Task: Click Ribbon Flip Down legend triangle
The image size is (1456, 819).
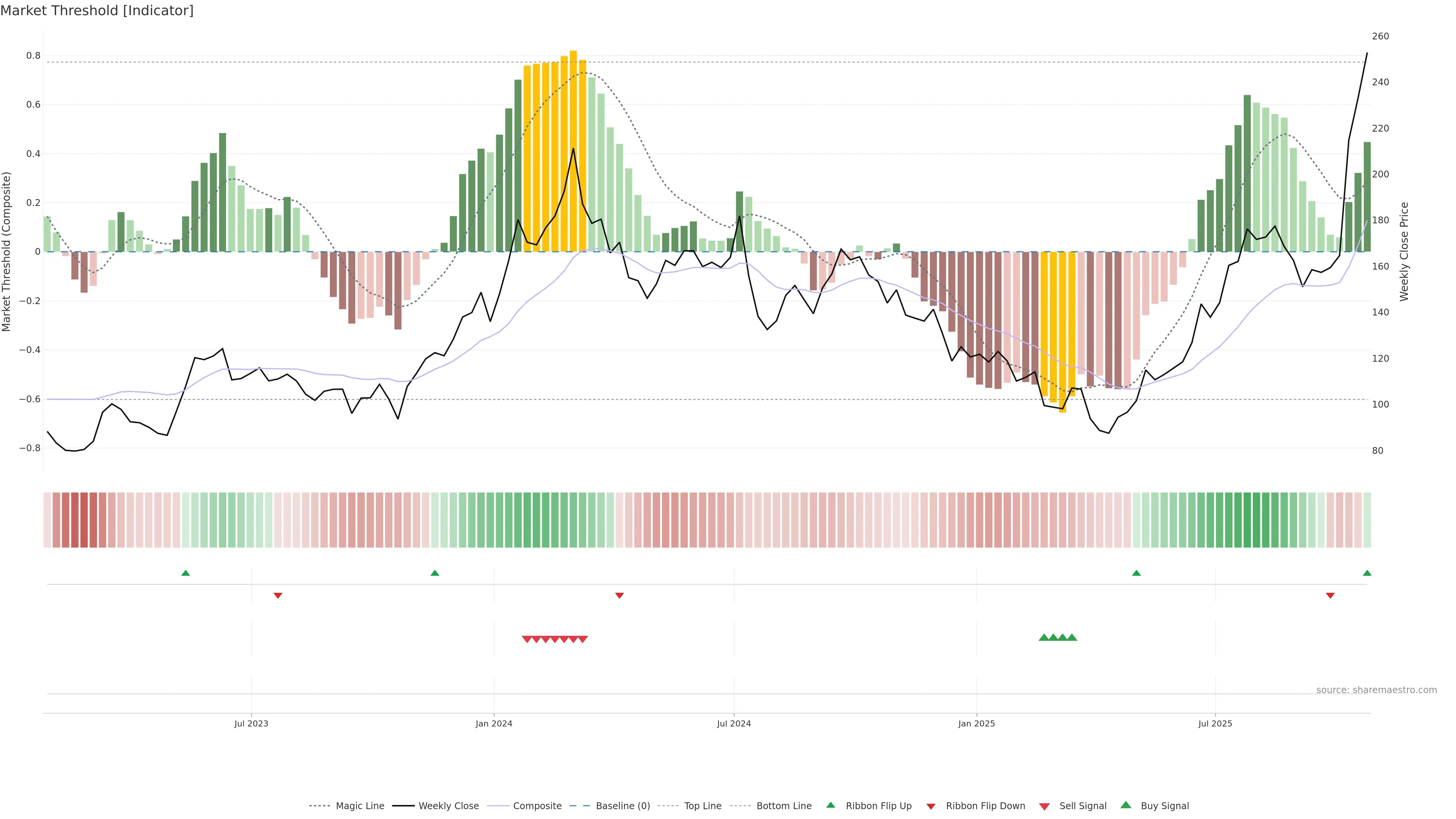Action: point(931,806)
